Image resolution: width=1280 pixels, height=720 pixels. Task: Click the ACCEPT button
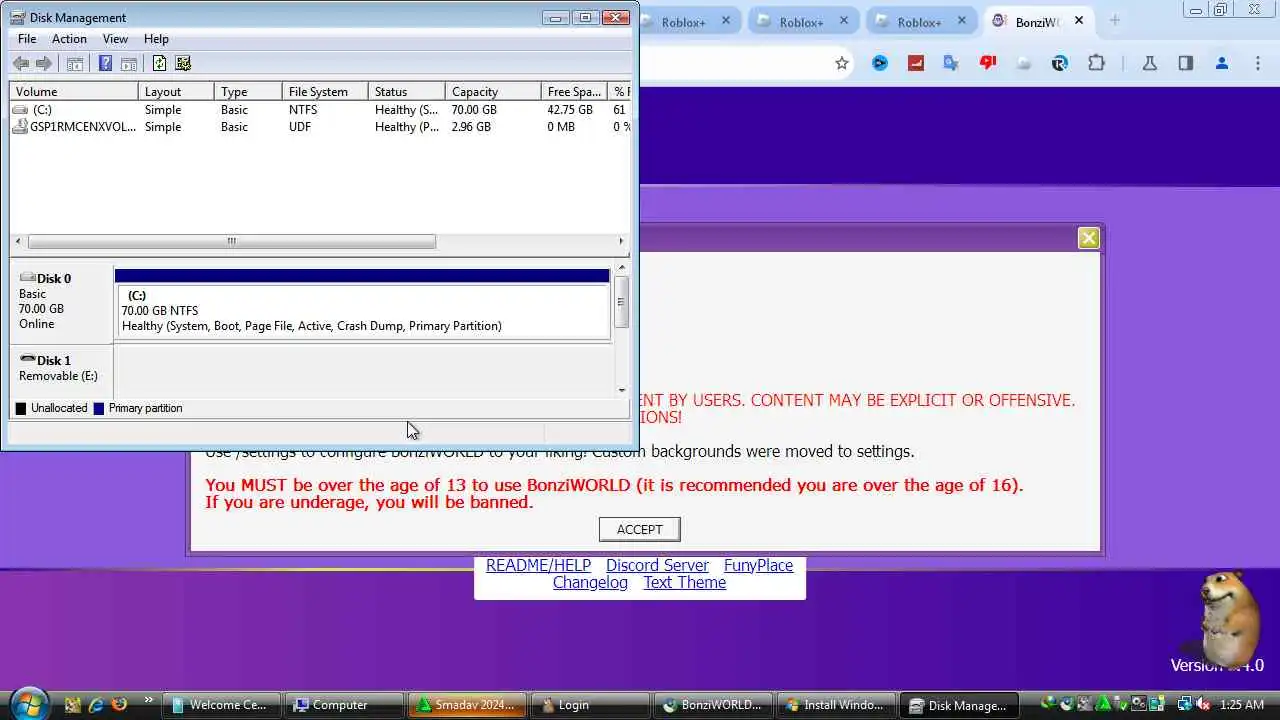click(640, 530)
